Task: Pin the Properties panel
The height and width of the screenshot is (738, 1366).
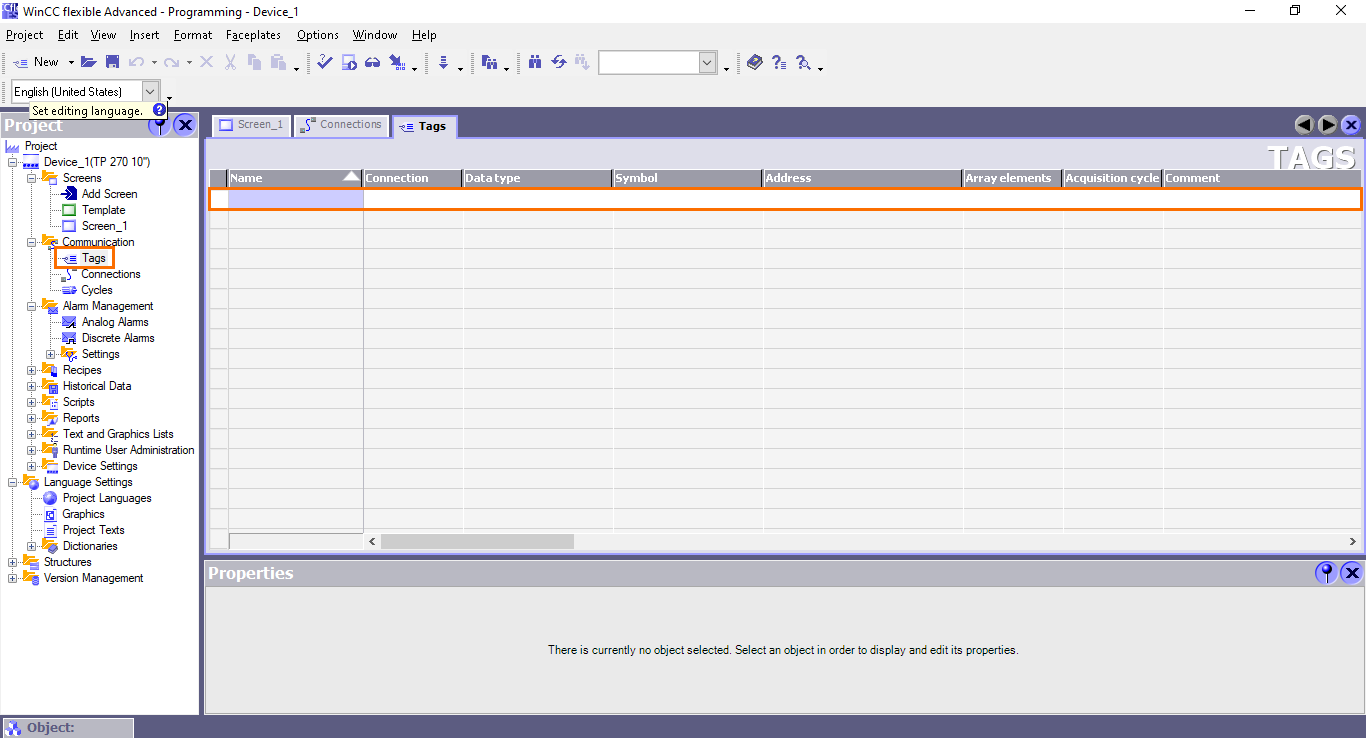Action: pyautogui.click(x=1326, y=573)
